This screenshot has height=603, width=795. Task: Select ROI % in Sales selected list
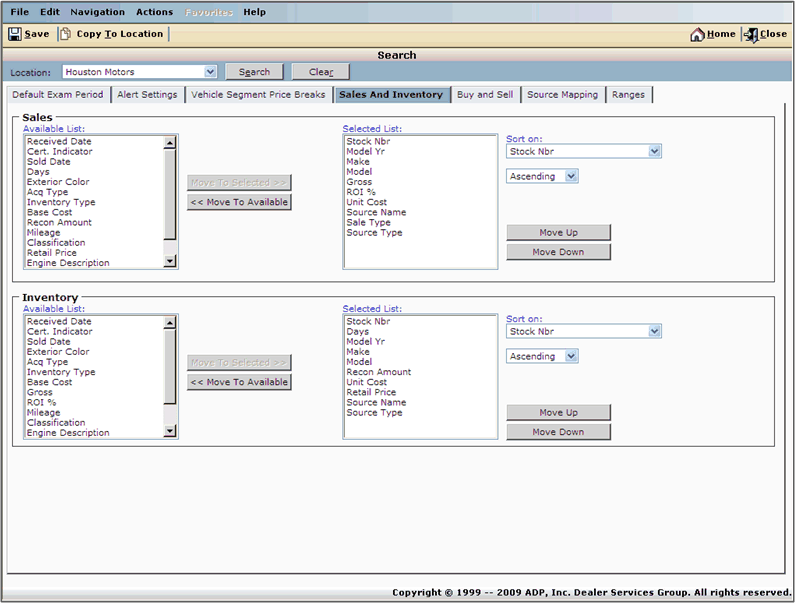click(x=360, y=192)
